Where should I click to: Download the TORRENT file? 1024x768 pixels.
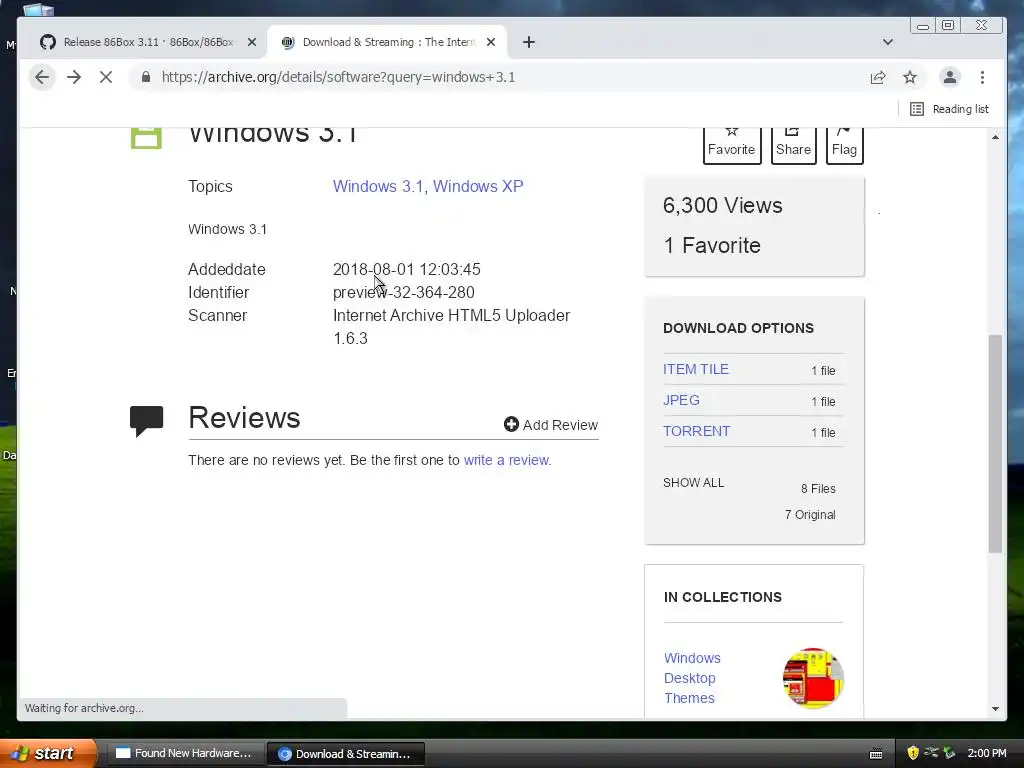pos(696,432)
